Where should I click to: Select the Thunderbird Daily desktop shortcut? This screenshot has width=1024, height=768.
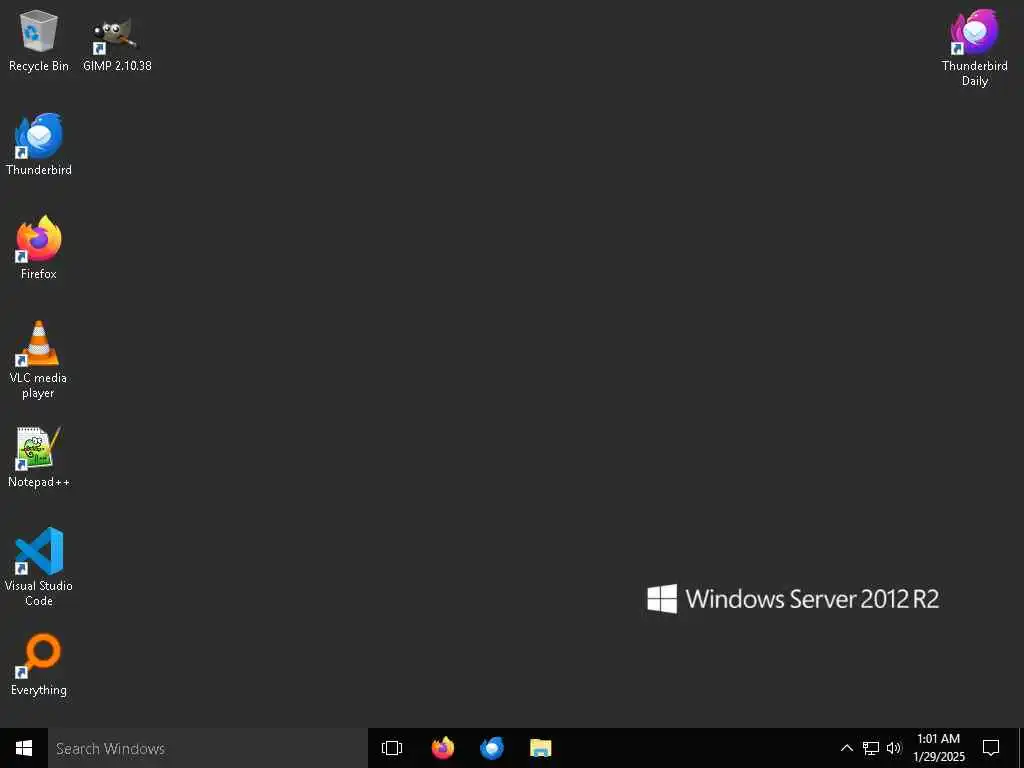pyautogui.click(x=974, y=48)
